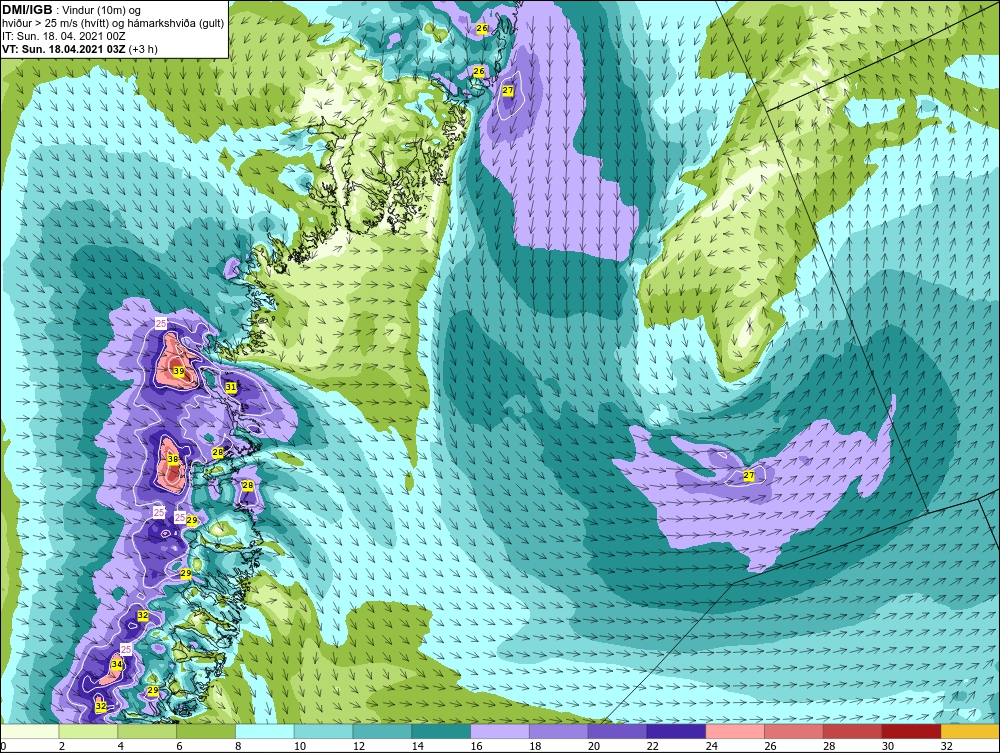
Task: Select the violet 20–22 m/s legend swatch
Action: point(617,731)
